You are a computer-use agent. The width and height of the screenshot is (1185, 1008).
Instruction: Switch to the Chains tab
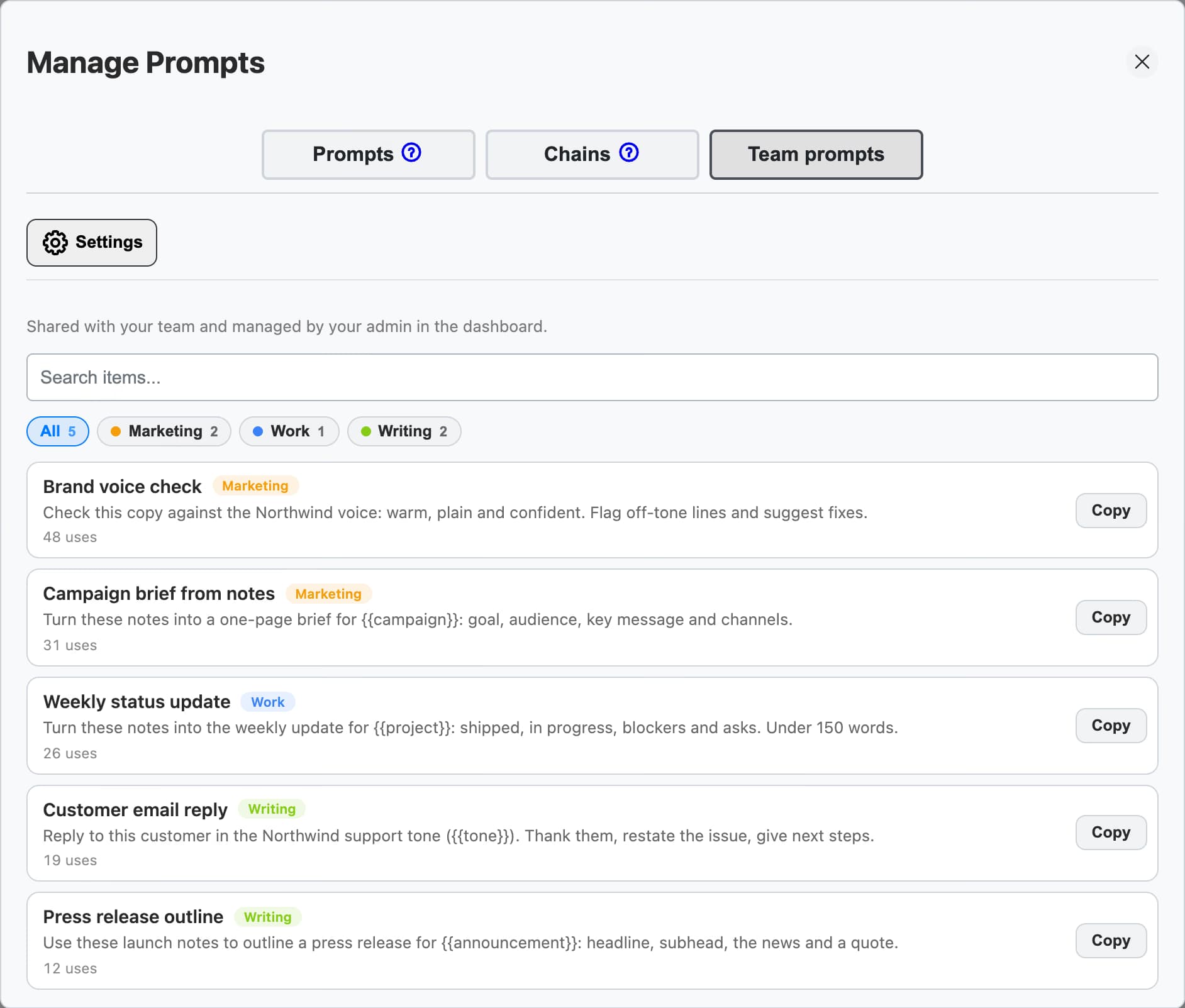592,155
